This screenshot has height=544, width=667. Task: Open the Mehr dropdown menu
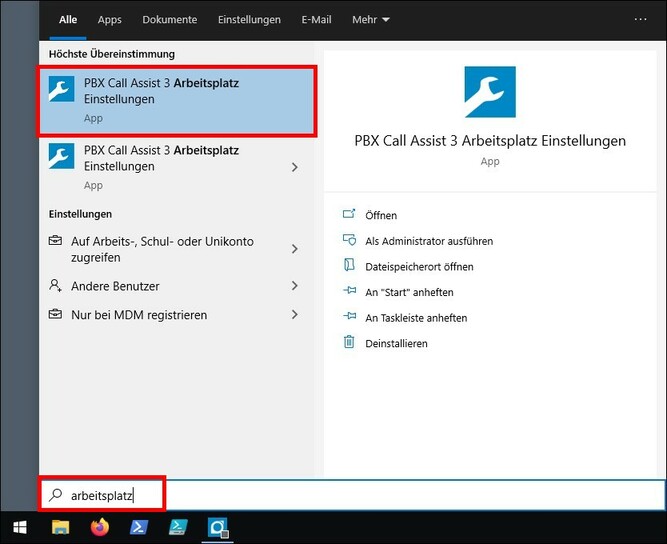point(371,20)
